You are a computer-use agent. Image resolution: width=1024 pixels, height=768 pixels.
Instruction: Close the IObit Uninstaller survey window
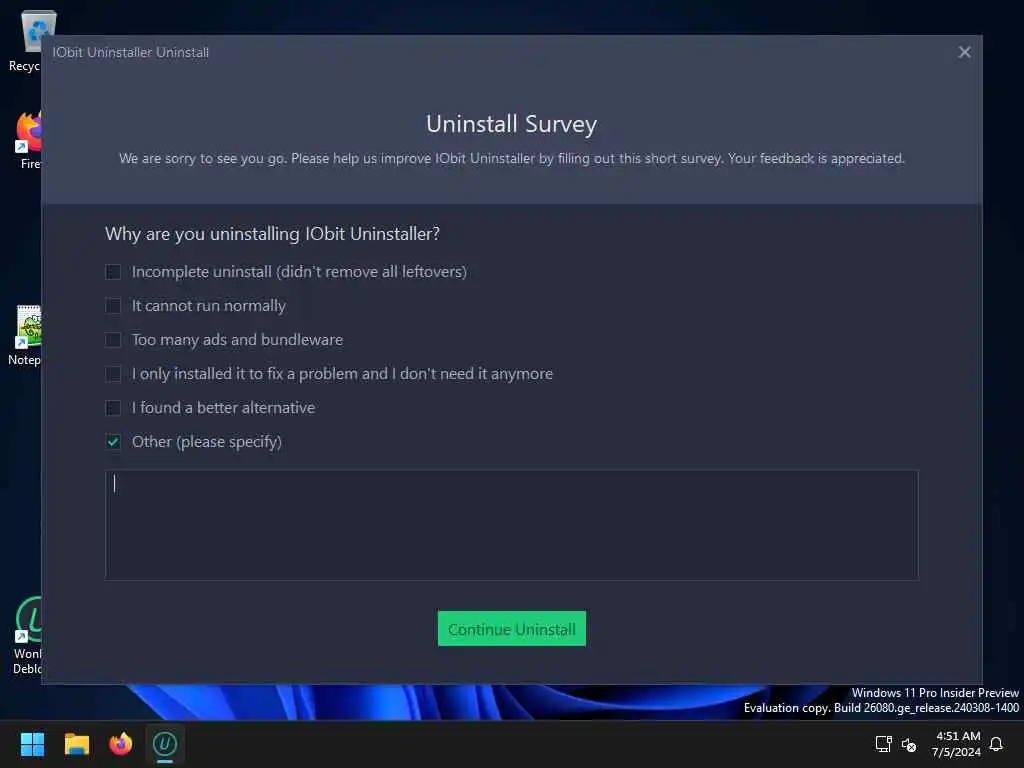pyautogui.click(x=964, y=52)
